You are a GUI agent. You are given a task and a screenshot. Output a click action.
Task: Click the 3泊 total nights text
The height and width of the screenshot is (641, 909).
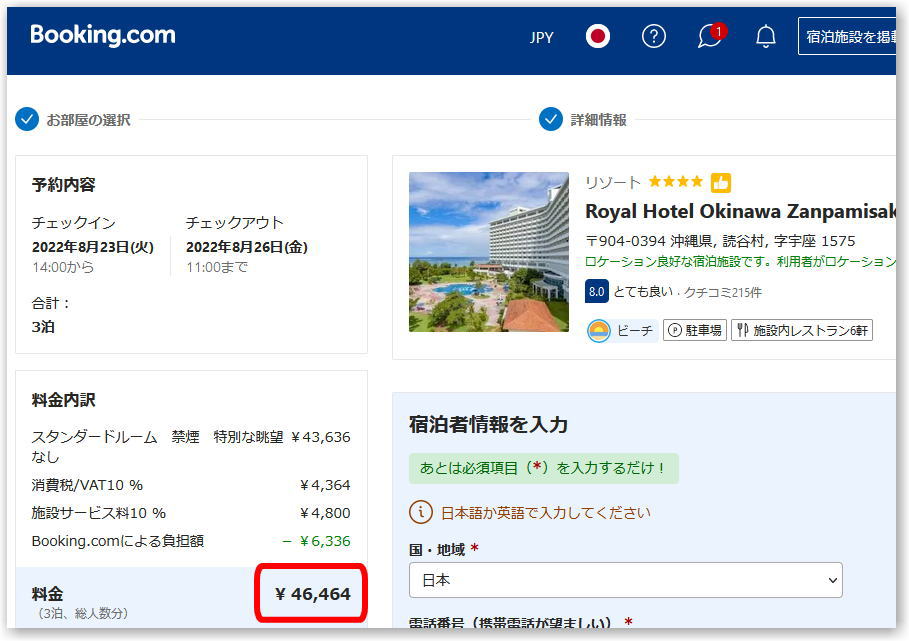(43, 327)
